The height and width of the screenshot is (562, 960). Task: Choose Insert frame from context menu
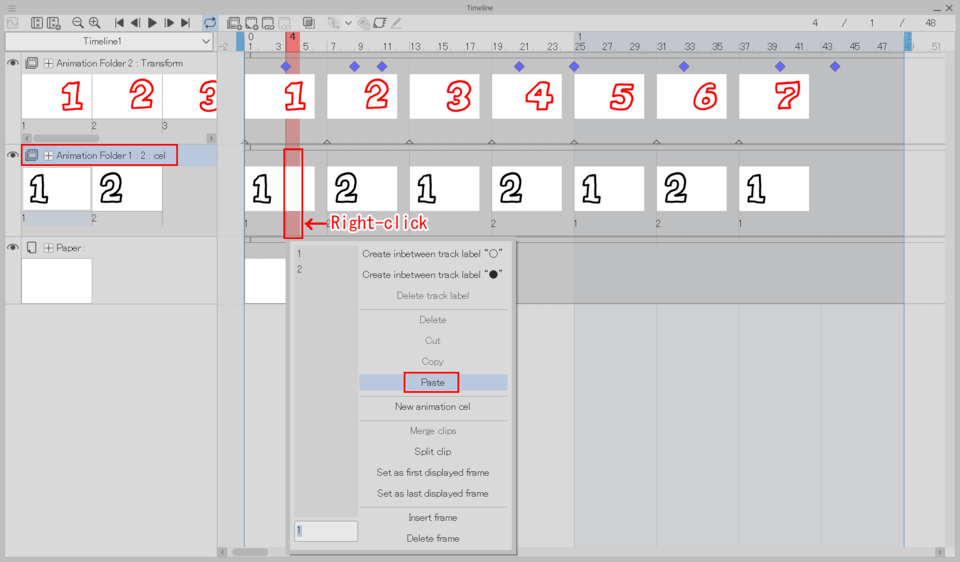[433, 518]
